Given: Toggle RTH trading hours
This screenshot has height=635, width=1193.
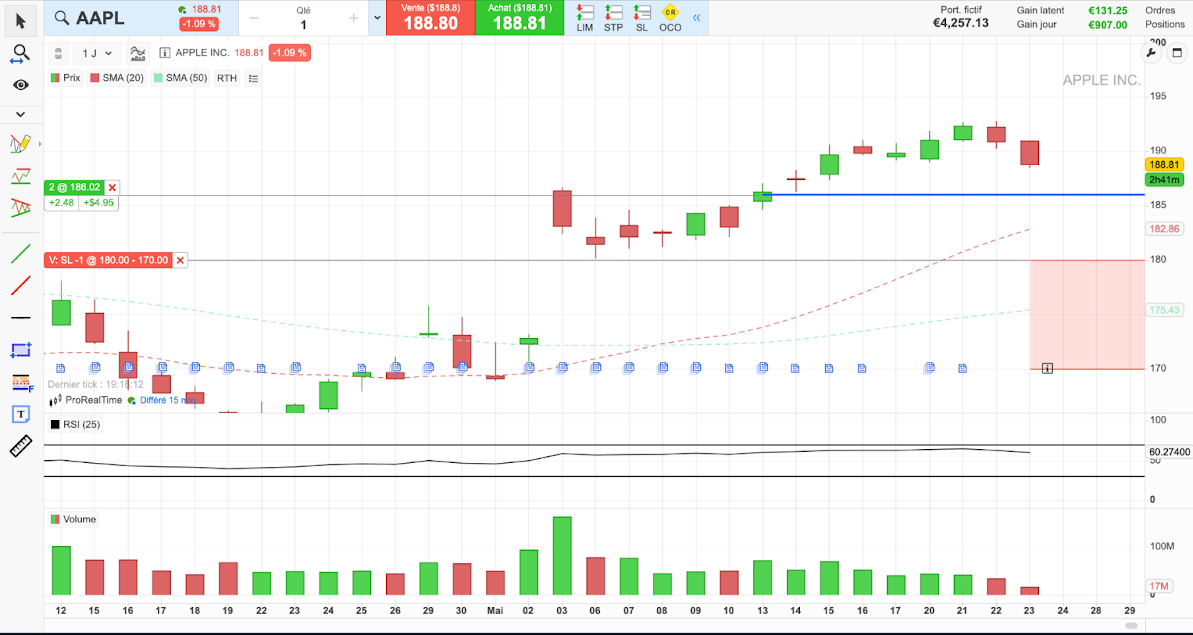Looking at the screenshot, I should 227,78.
